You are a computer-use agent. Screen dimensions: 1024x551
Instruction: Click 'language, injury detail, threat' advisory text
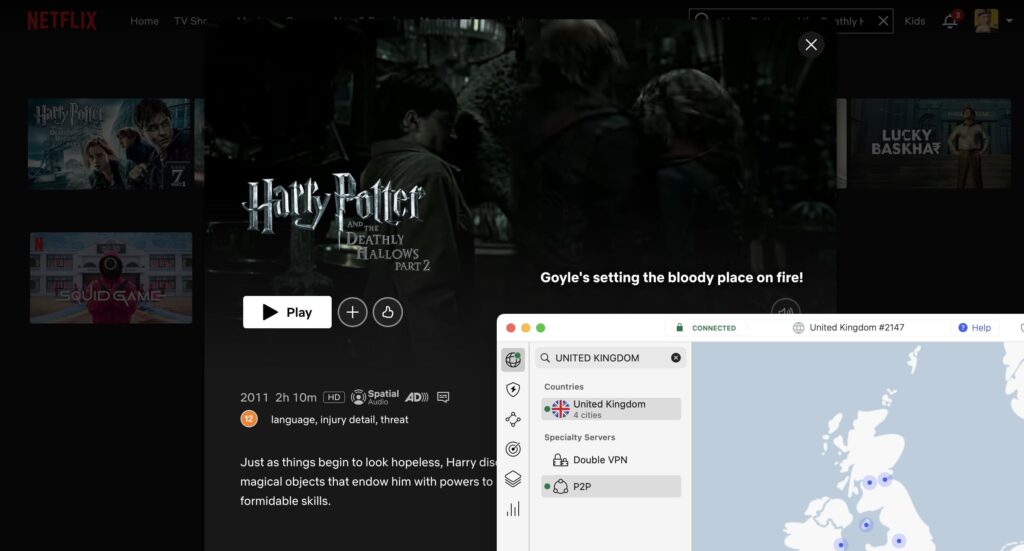click(x=340, y=419)
